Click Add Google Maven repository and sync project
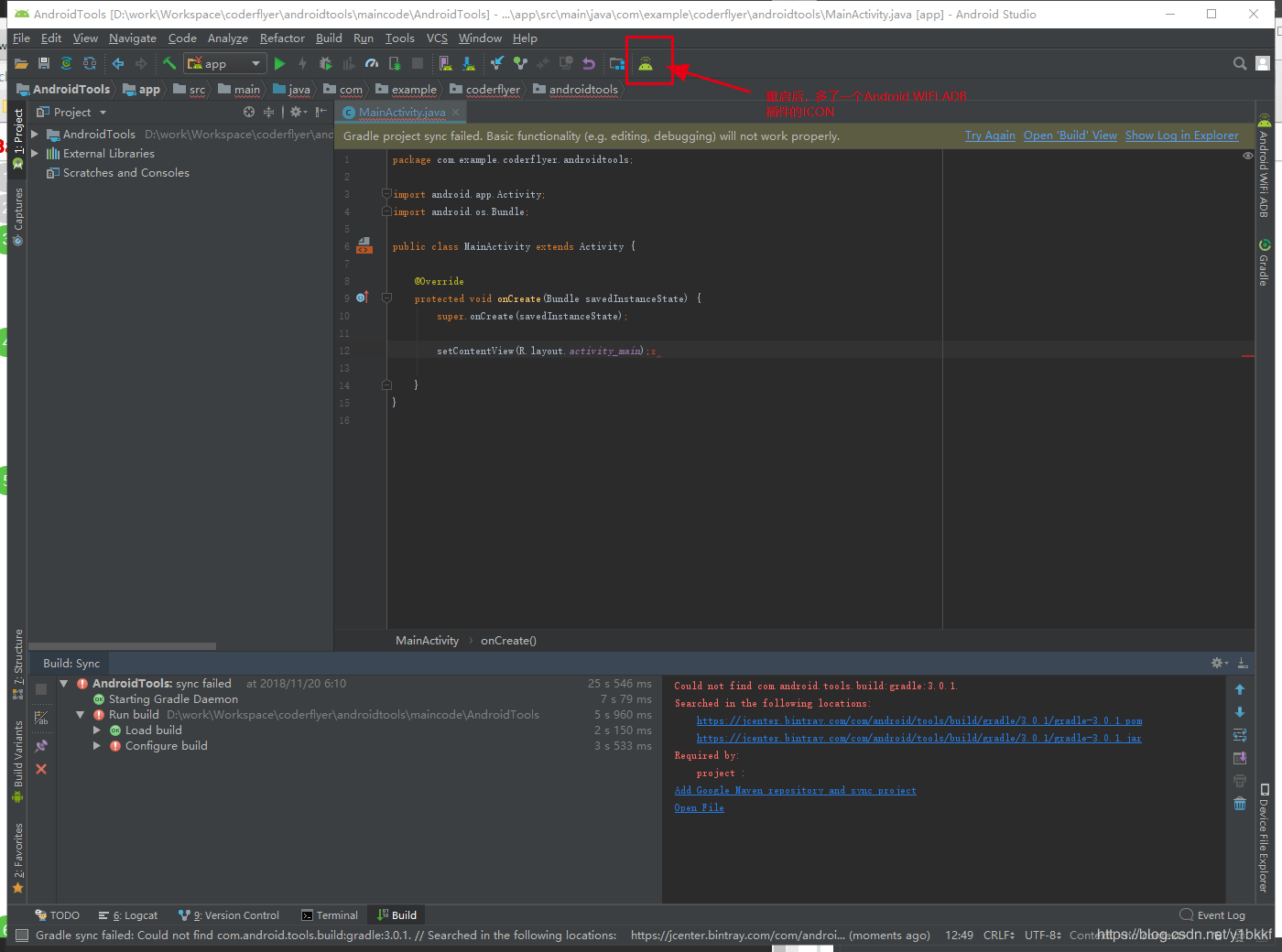The image size is (1282, 952). pos(795,790)
